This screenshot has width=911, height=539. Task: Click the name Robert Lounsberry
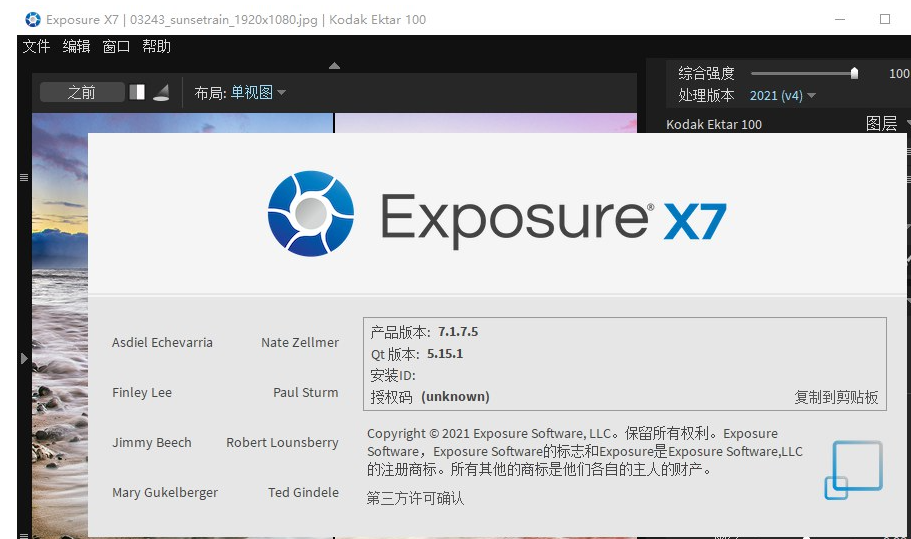282,443
